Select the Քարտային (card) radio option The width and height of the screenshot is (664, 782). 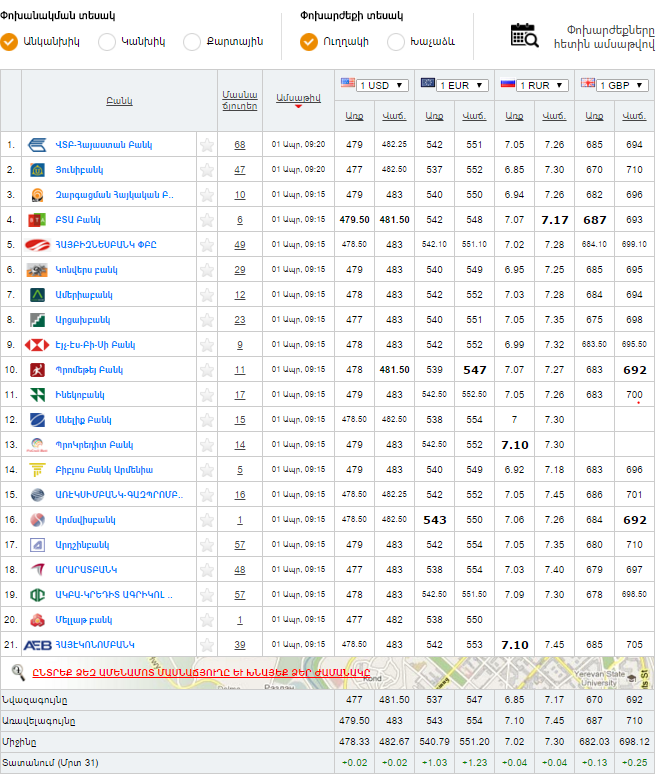tap(192, 41)
